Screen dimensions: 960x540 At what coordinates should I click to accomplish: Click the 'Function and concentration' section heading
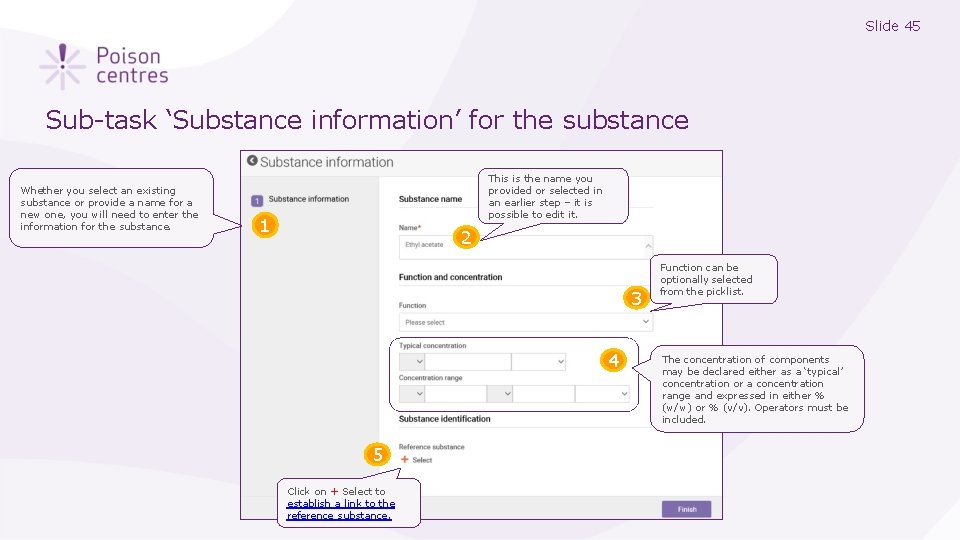pyautogui.click(x=450, y=277)
